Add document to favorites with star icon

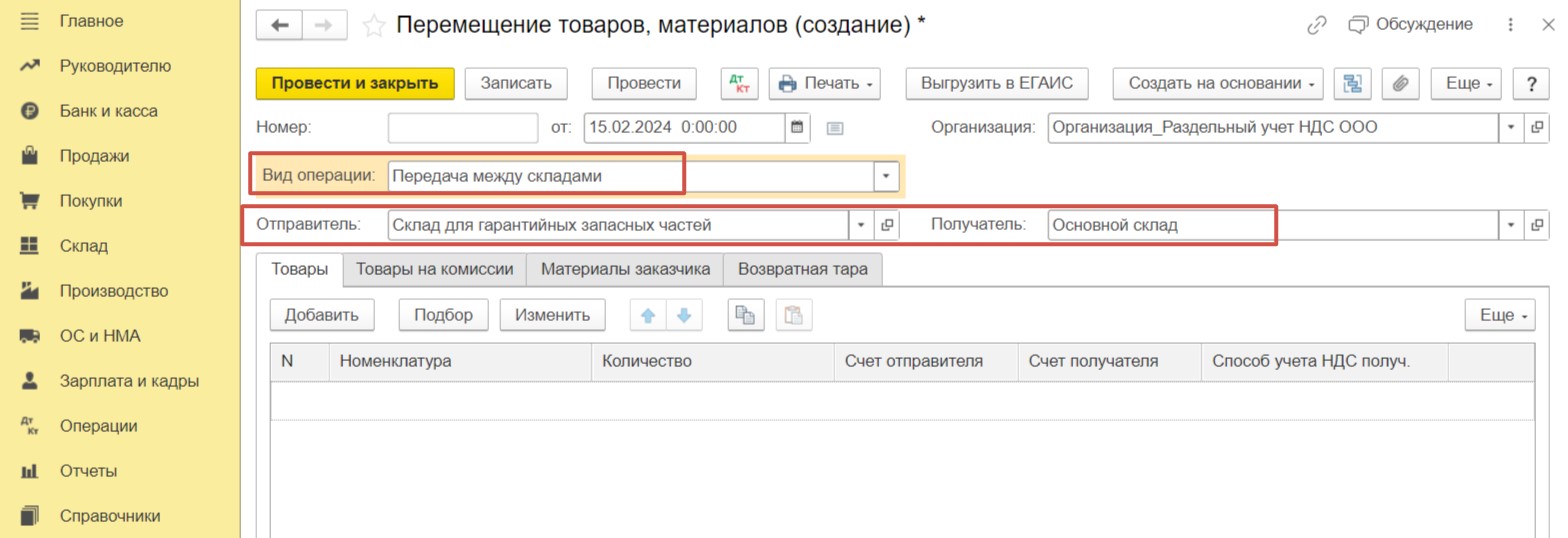click(x=374, y=26)
